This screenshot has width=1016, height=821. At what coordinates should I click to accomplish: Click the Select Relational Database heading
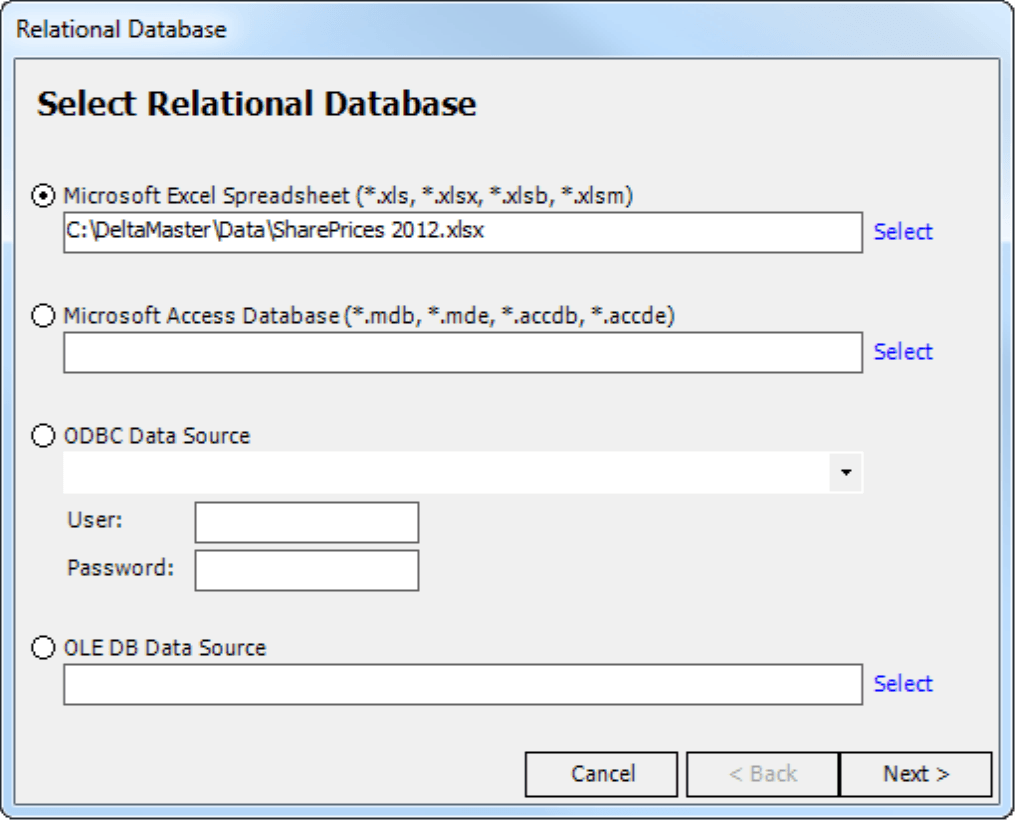point(257,104)
